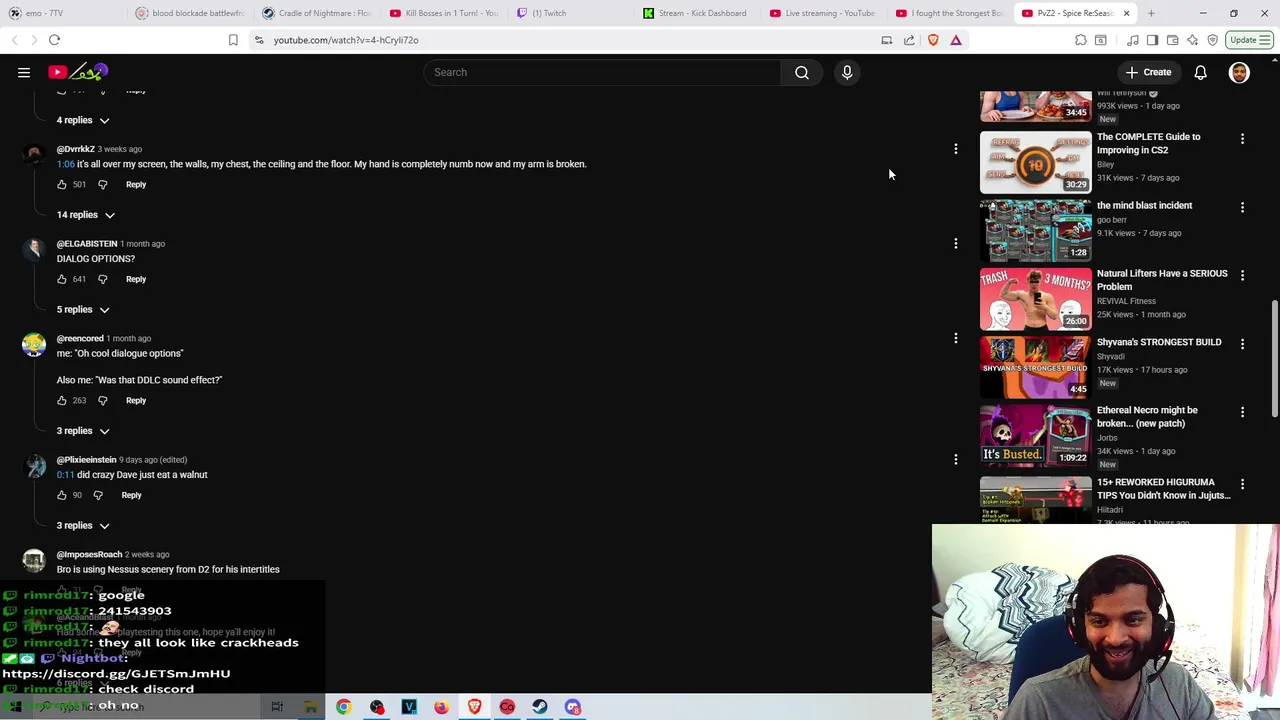1280x720 pixels.
Task: Expand the 4 replies thread
Action: tap(83, 120)
